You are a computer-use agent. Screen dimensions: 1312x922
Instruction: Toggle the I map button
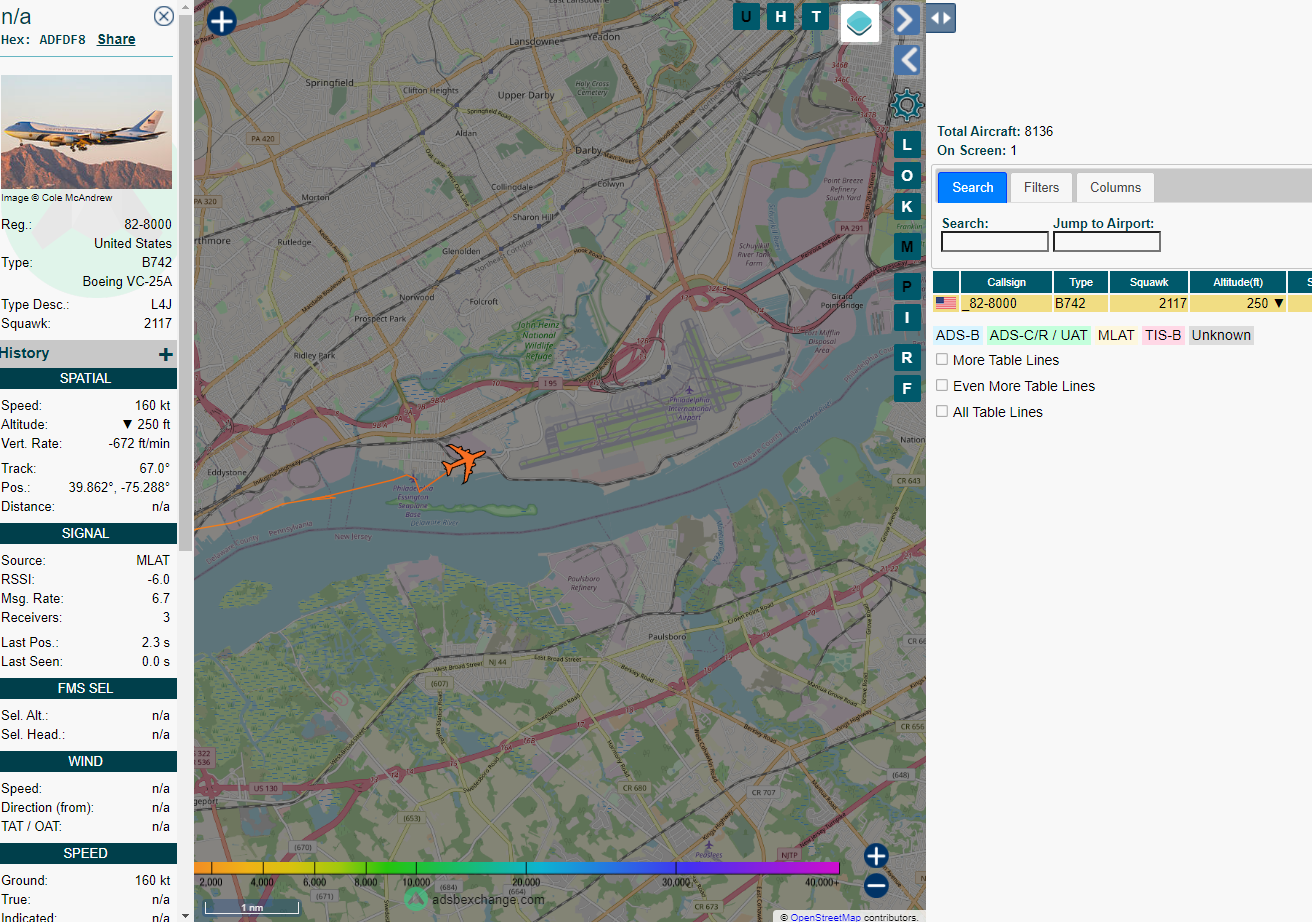pyautogui.click(x=907, y=318)
